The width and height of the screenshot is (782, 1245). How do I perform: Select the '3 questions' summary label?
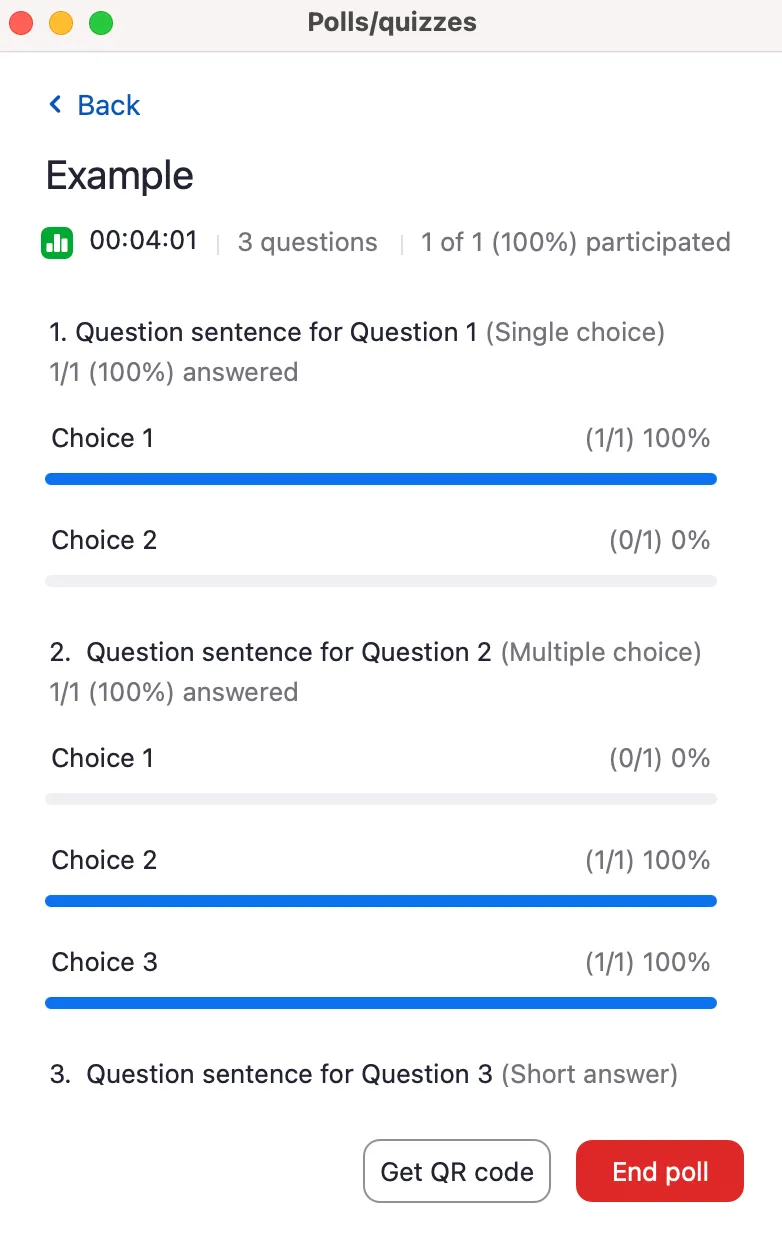point(307,242)
